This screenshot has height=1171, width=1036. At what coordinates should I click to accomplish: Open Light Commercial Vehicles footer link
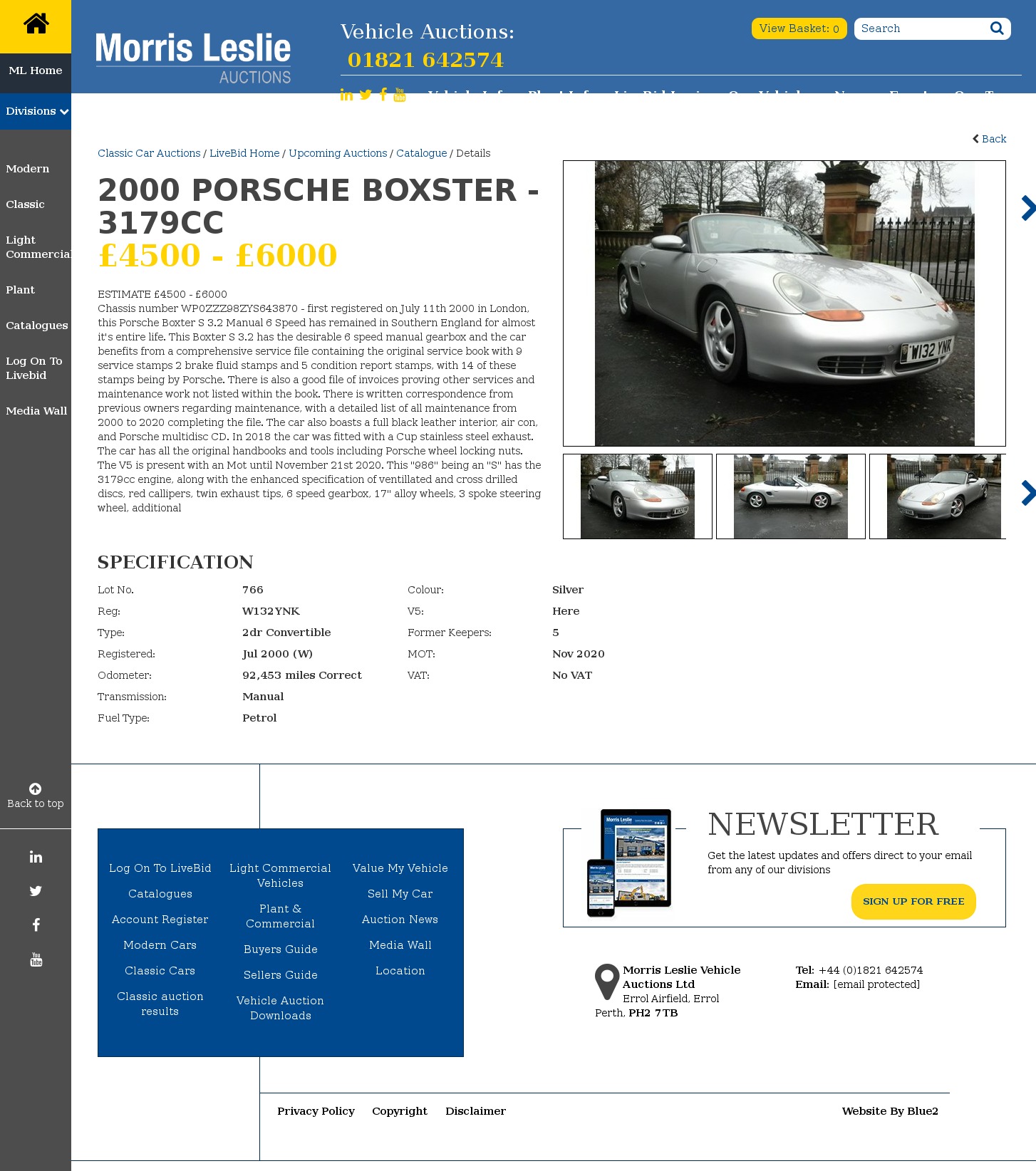pyautogui.click(x=281, y=875)
